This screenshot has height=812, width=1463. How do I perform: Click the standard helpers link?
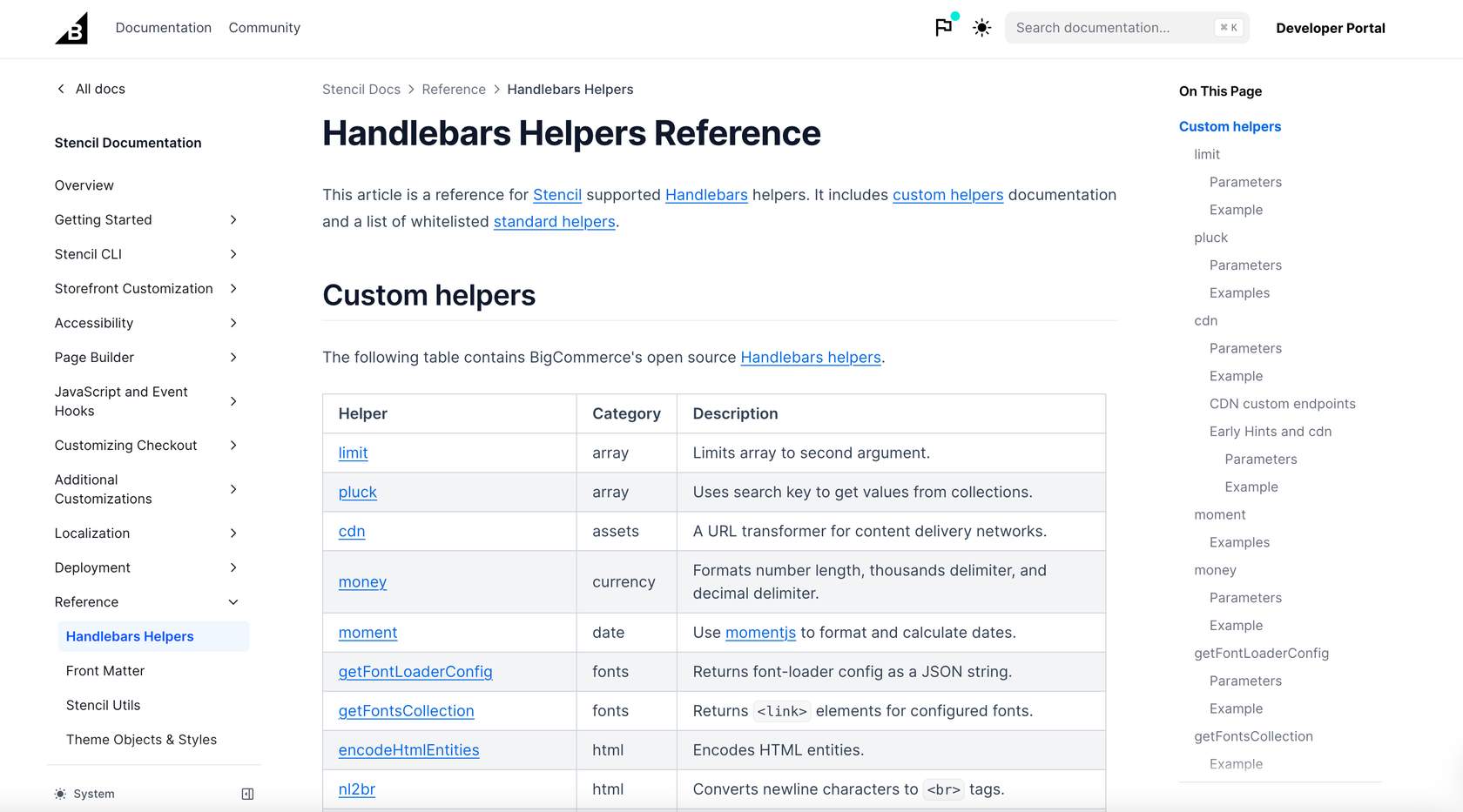tap(554, 222)
